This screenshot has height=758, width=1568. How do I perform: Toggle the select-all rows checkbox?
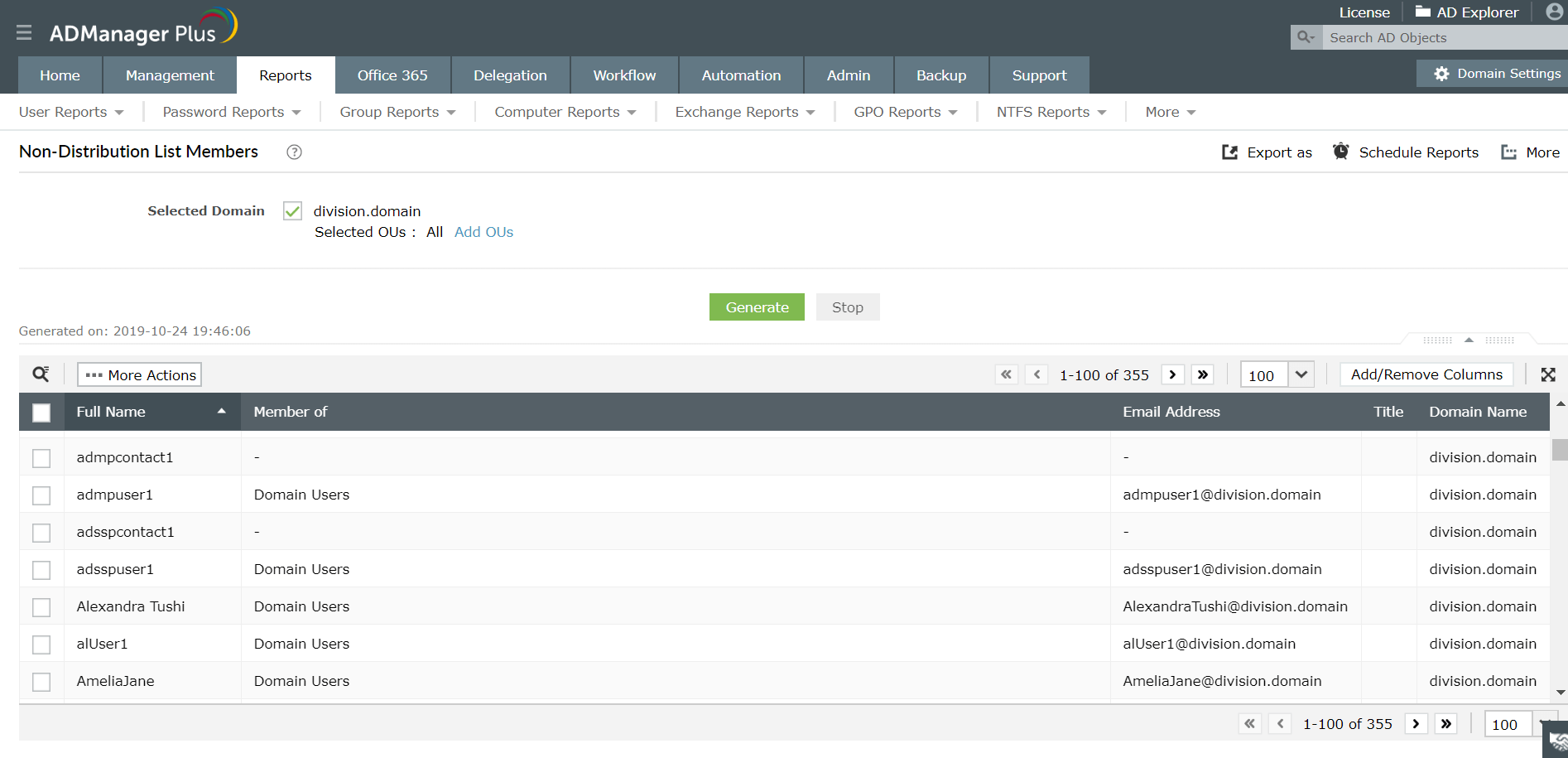[x=41, y=413]
